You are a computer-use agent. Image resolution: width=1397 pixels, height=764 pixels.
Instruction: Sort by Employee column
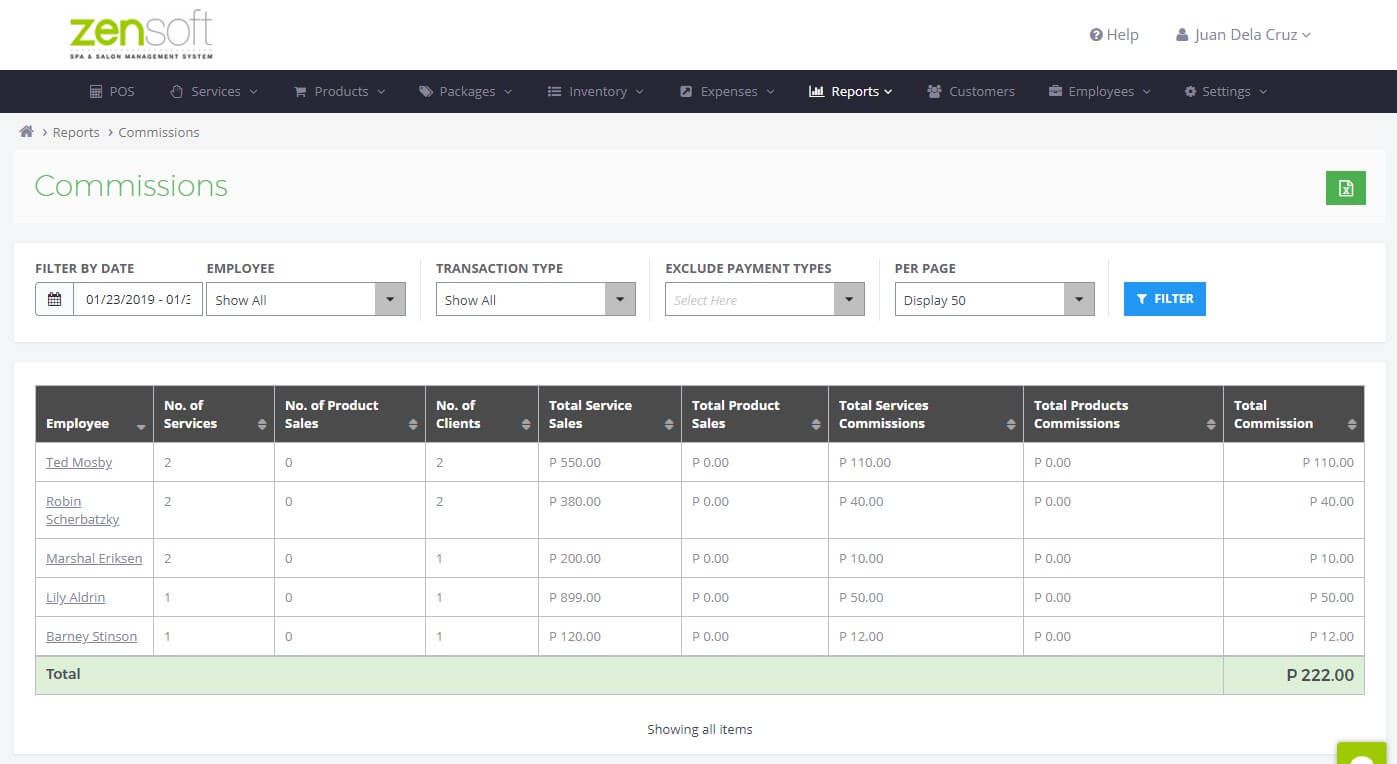[94, 414]
